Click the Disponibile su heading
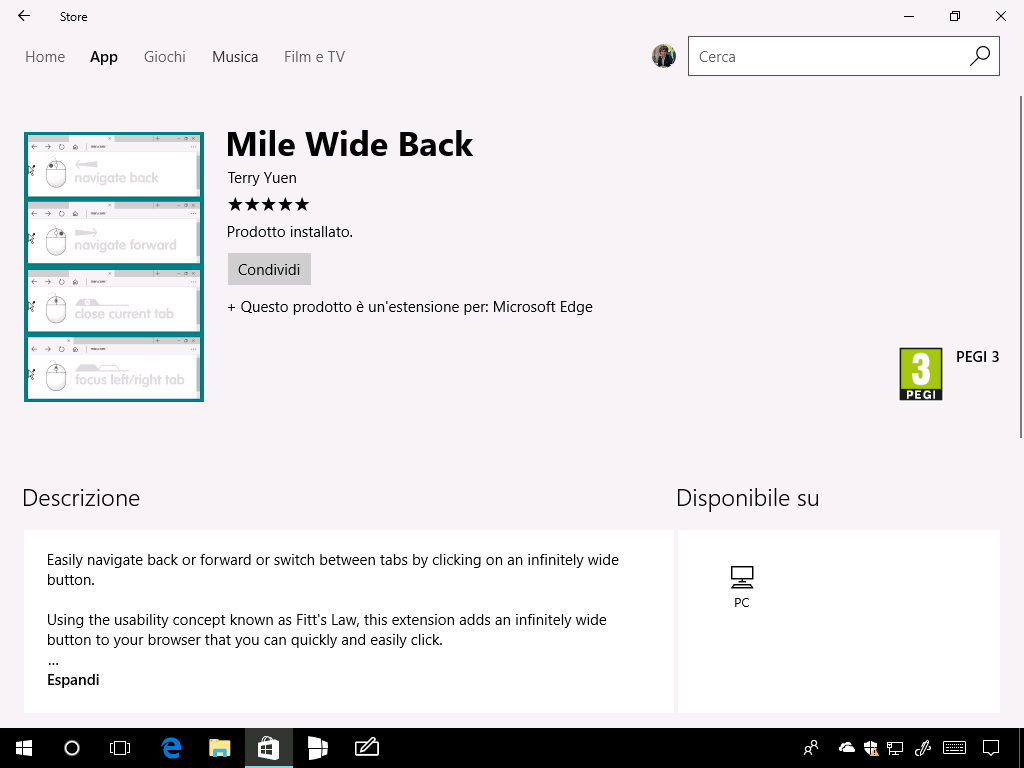The image size is (1024, 768). (x=747, y=498)
